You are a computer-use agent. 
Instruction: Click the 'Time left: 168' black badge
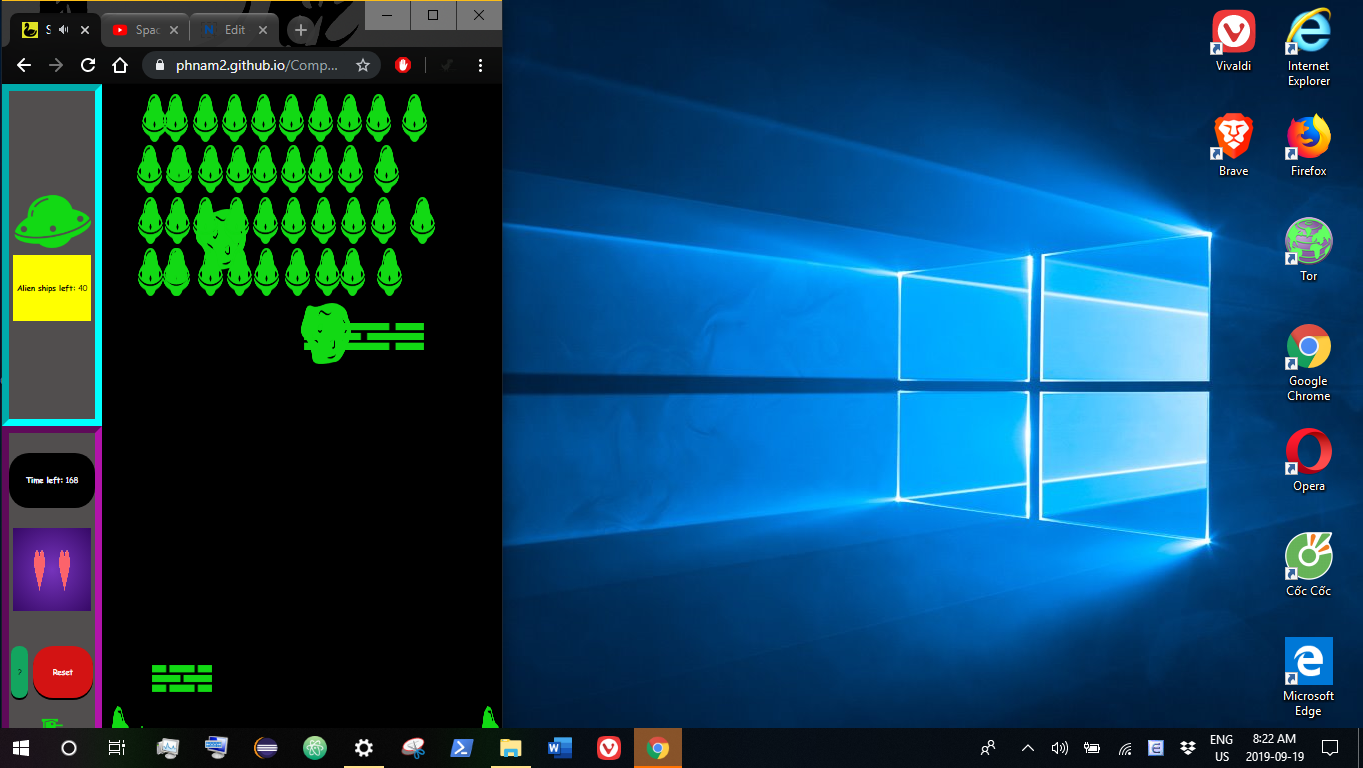point(52,480)
